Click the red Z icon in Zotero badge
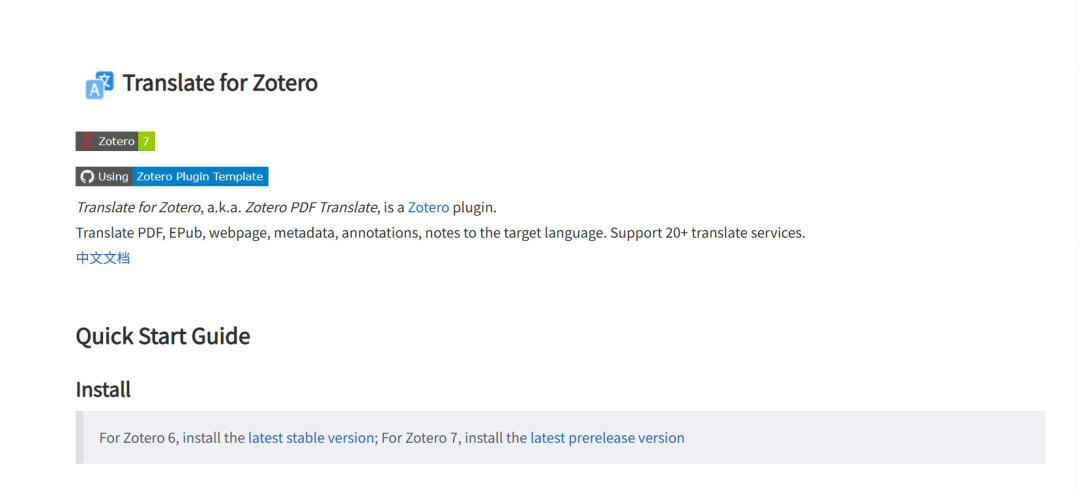This screenshot has width=1080, height=491. 87,141
